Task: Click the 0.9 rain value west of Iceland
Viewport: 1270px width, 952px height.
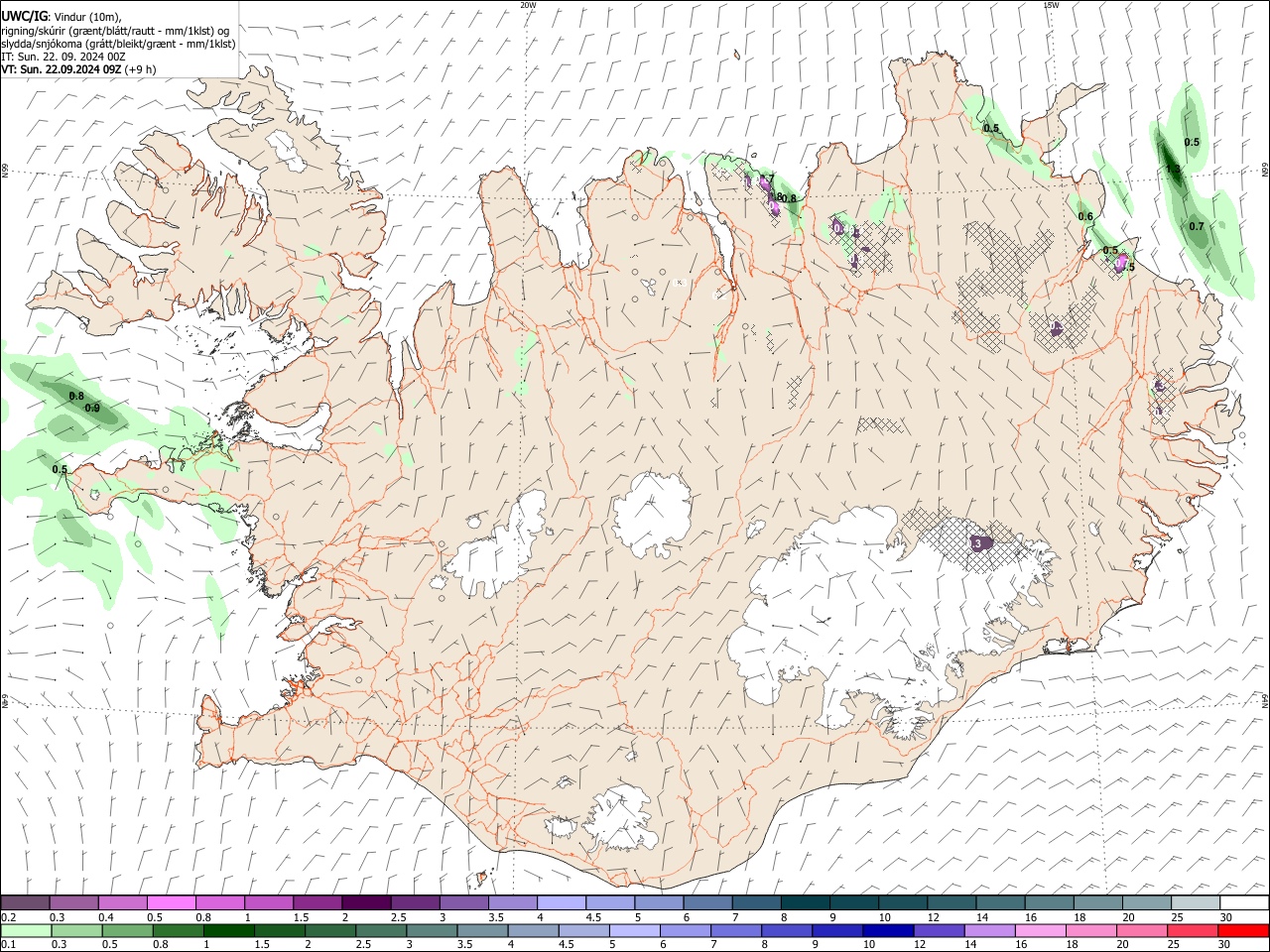Action: [92, 409]
